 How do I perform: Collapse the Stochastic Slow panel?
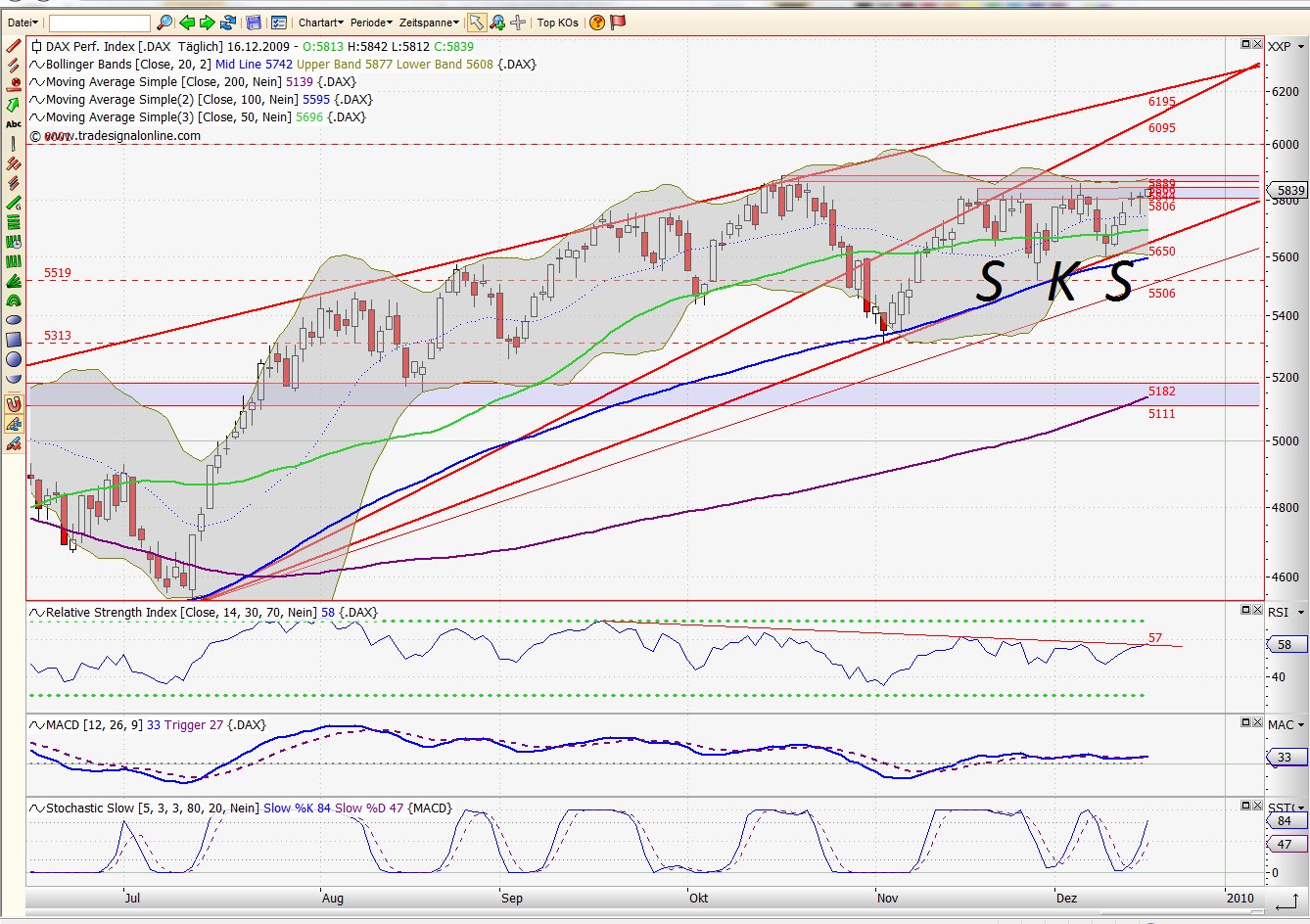(x=1246, y=805)
